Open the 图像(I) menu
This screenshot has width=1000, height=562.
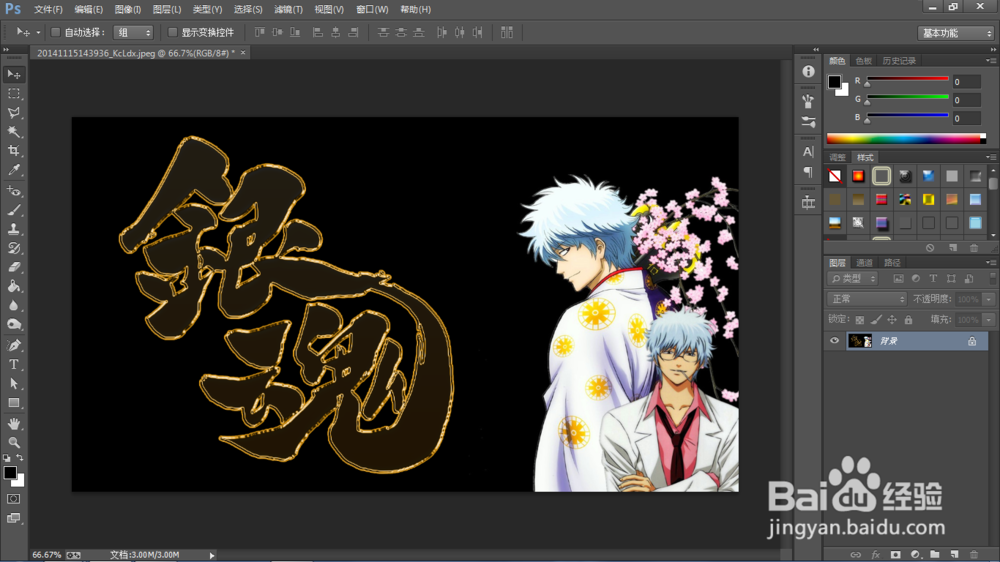(128, 10)
